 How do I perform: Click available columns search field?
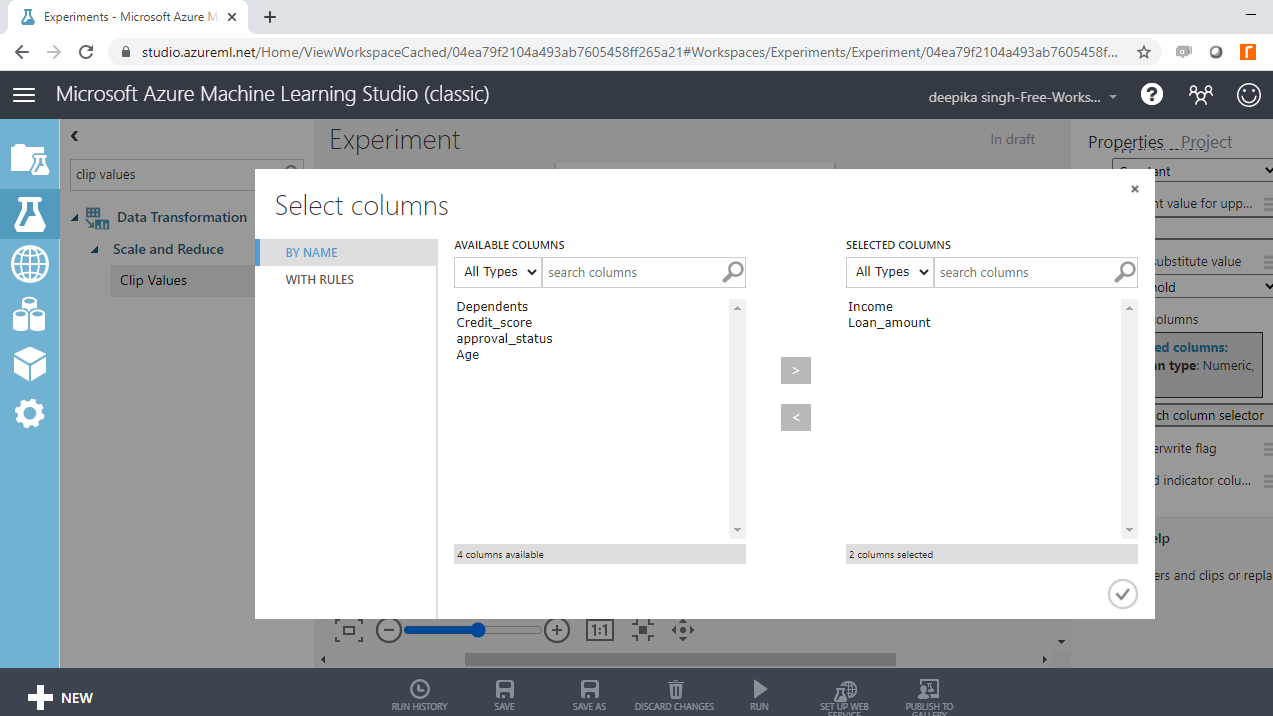[x=632, y=272]
